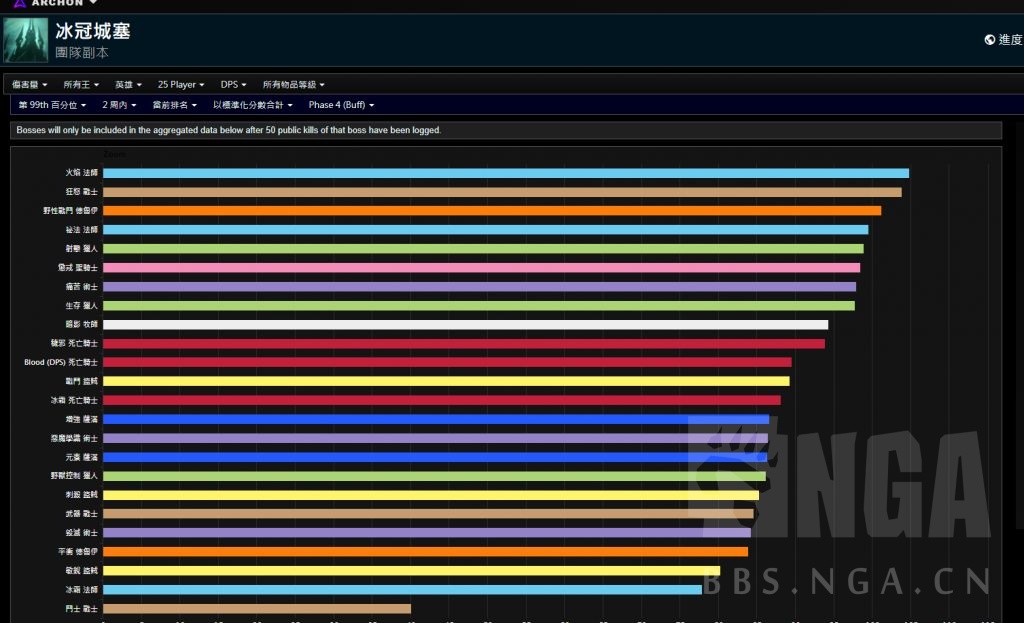
Task: Open the 英雄 difficulty dropdown
Action: pos(128,85)
